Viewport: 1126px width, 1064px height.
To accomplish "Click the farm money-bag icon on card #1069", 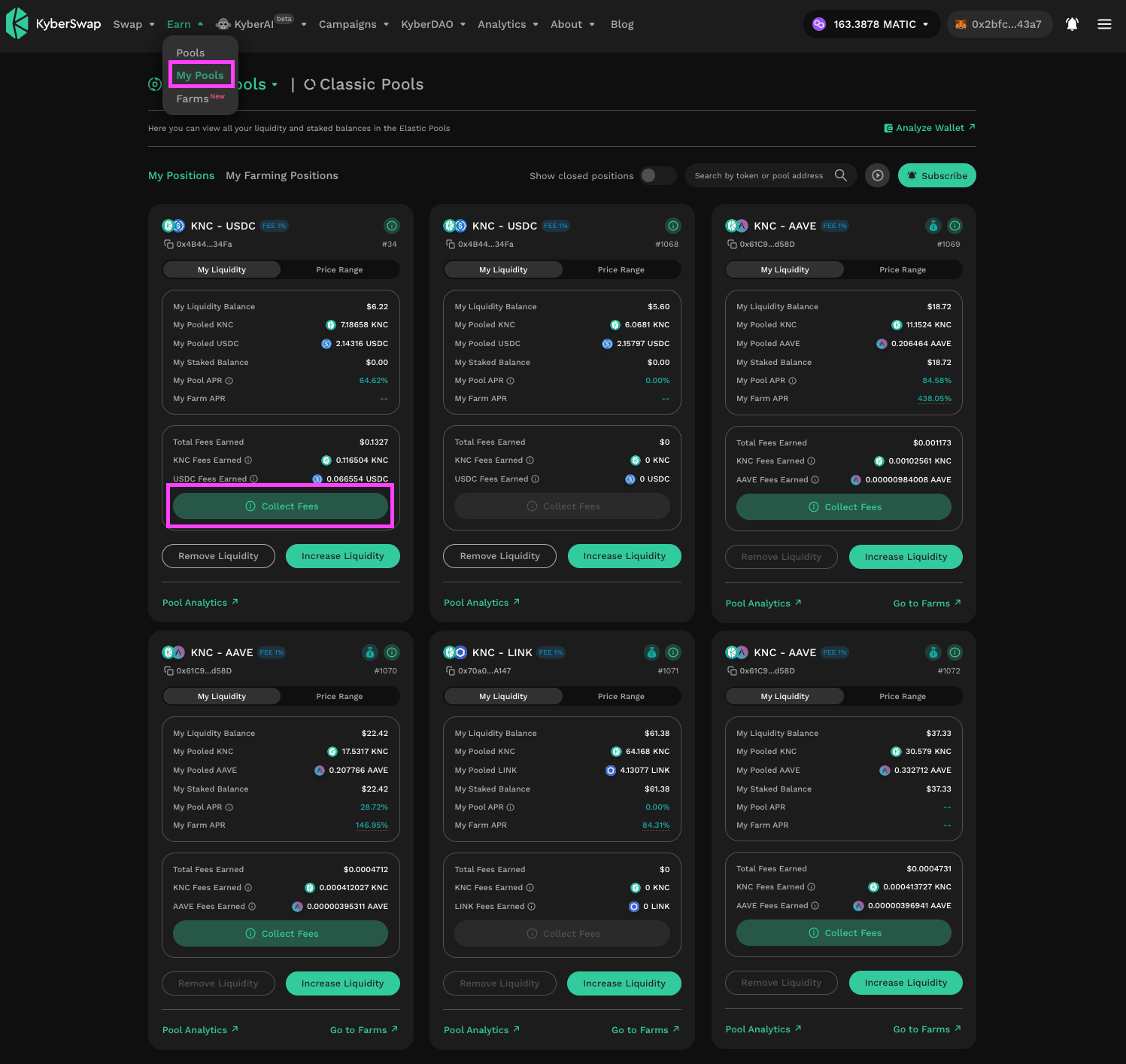I will tap(933, 226).
